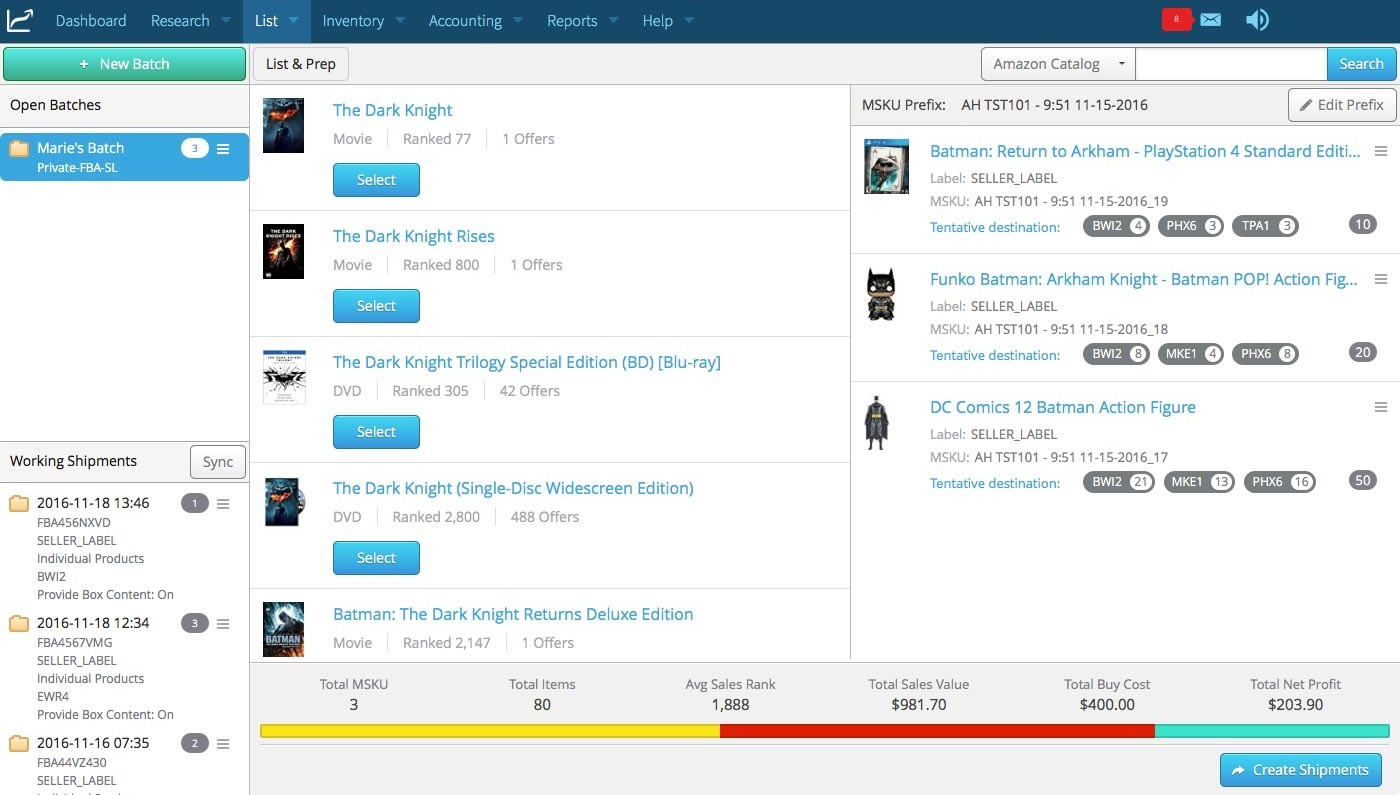The image size is (1400, 795).
Task: Click The Dark Knight movie cover thumbnail
Action: click(x=283, y=125)
